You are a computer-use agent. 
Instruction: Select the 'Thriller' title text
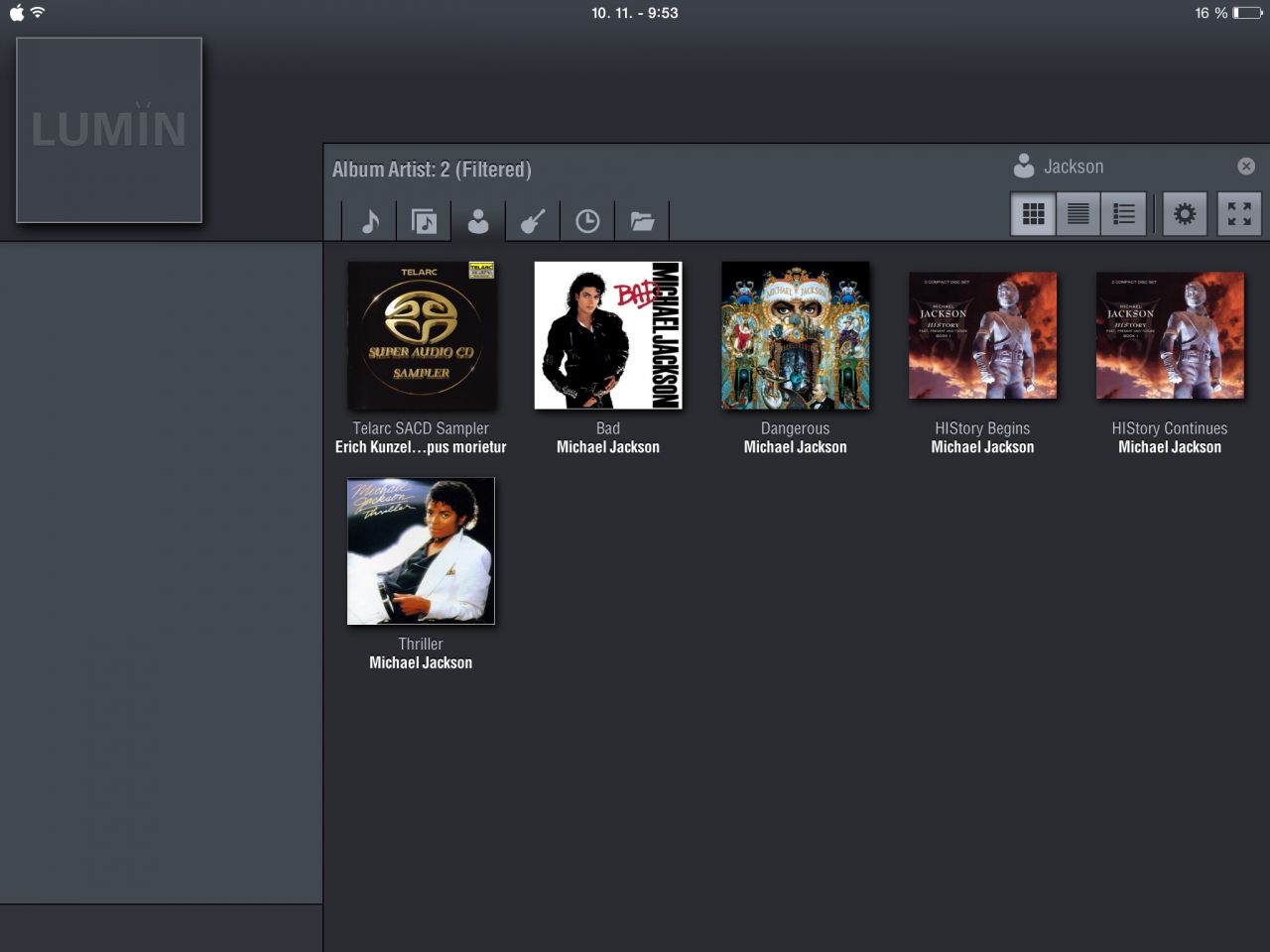coord(421,644)
